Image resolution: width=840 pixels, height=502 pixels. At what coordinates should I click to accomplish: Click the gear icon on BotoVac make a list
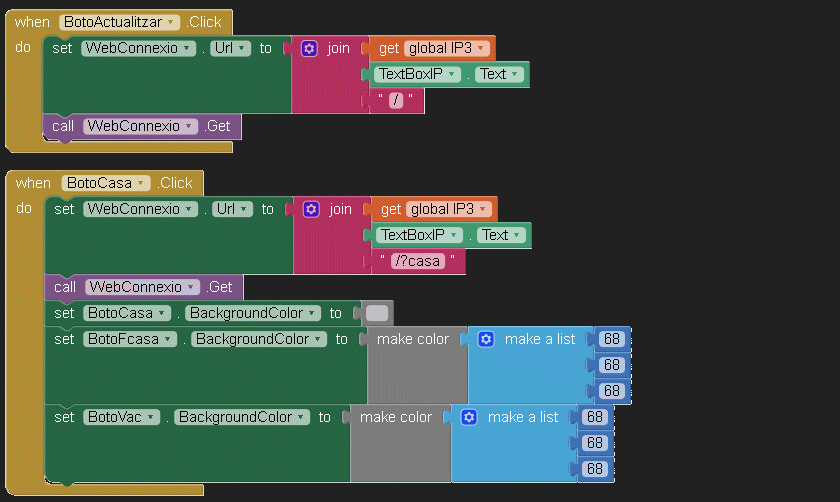tap(469, 417)
